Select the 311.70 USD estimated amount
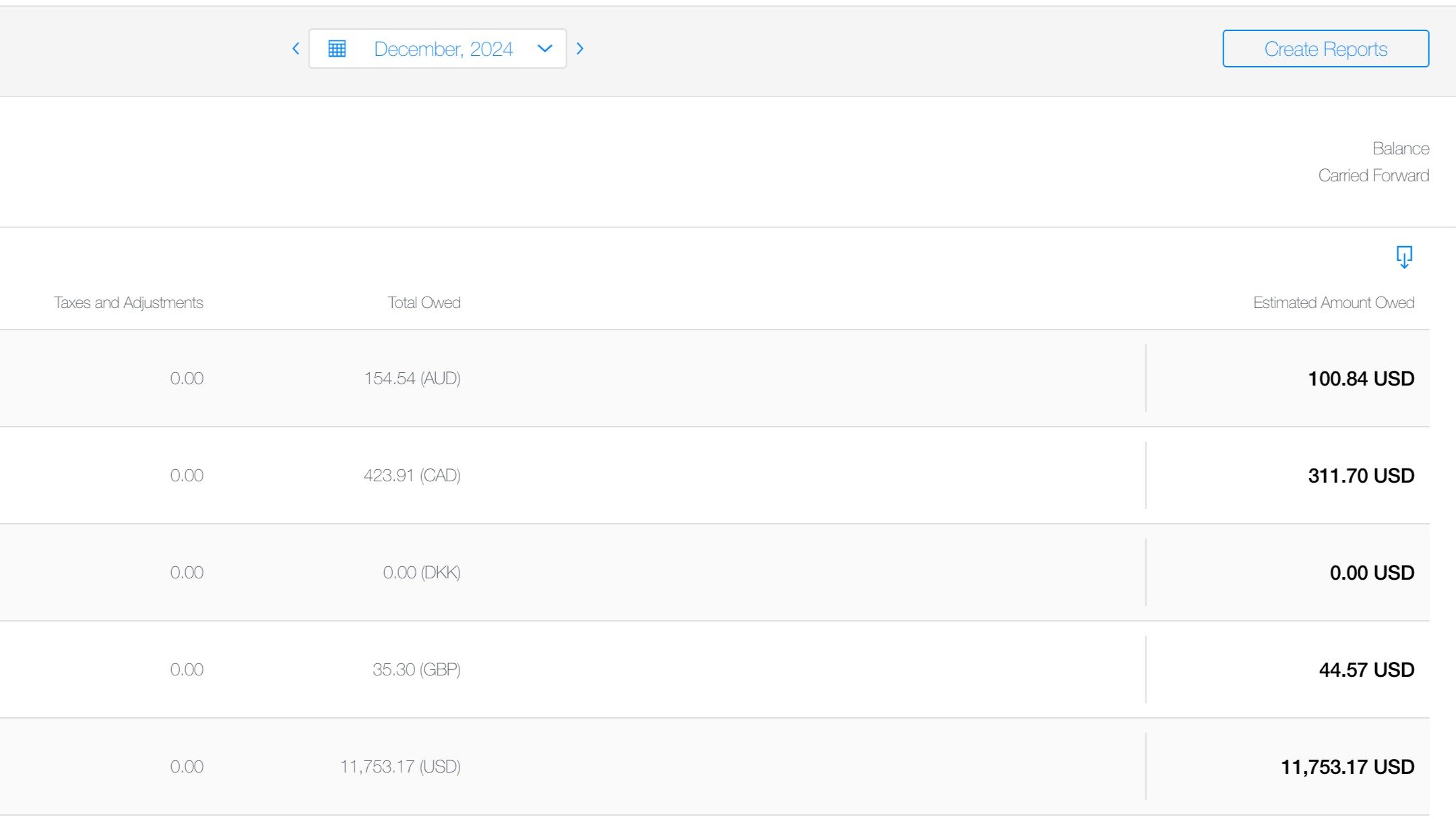 (1360, 476)
